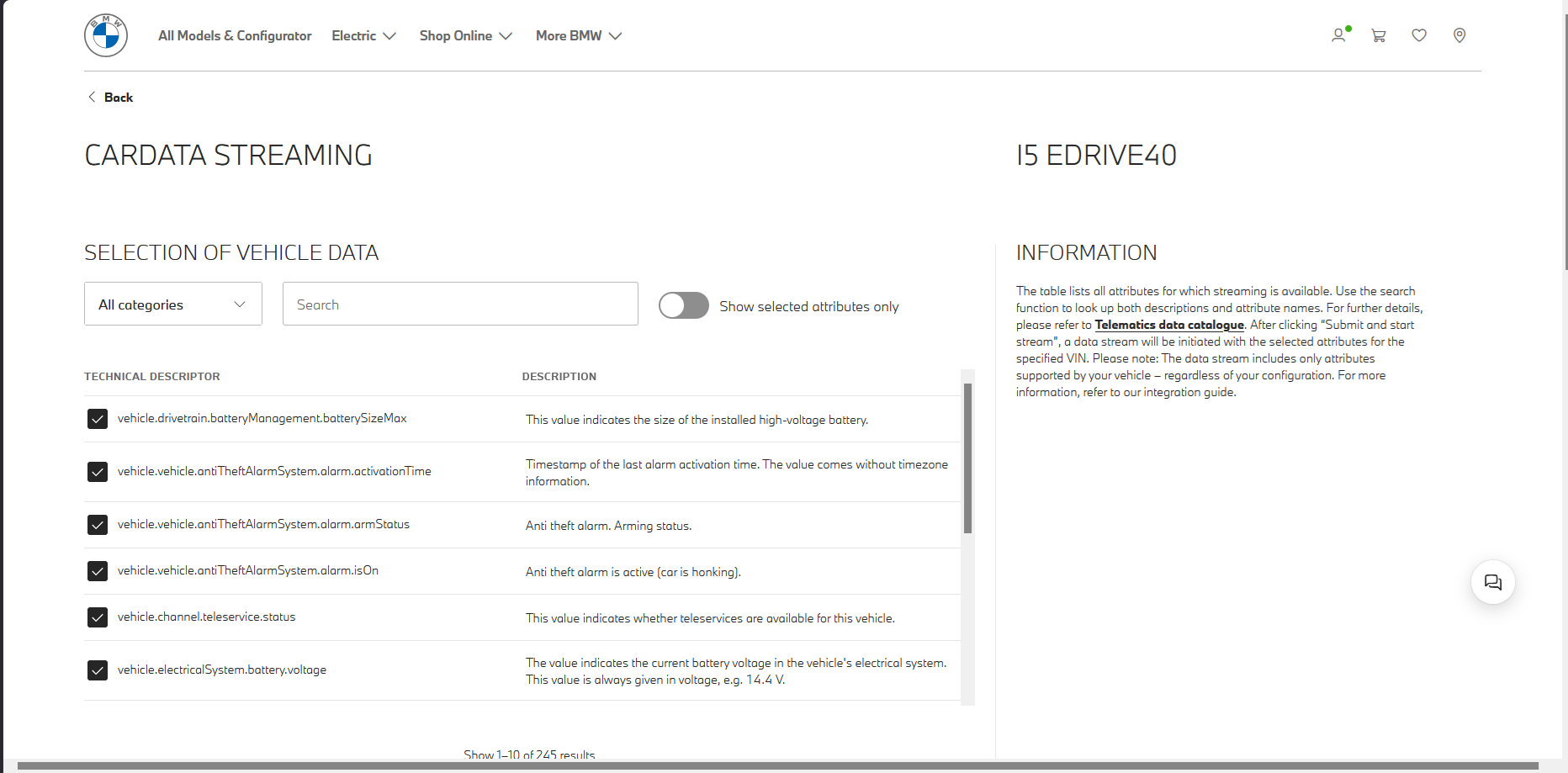Open the dealer locator pin icon

(1459, 35)
